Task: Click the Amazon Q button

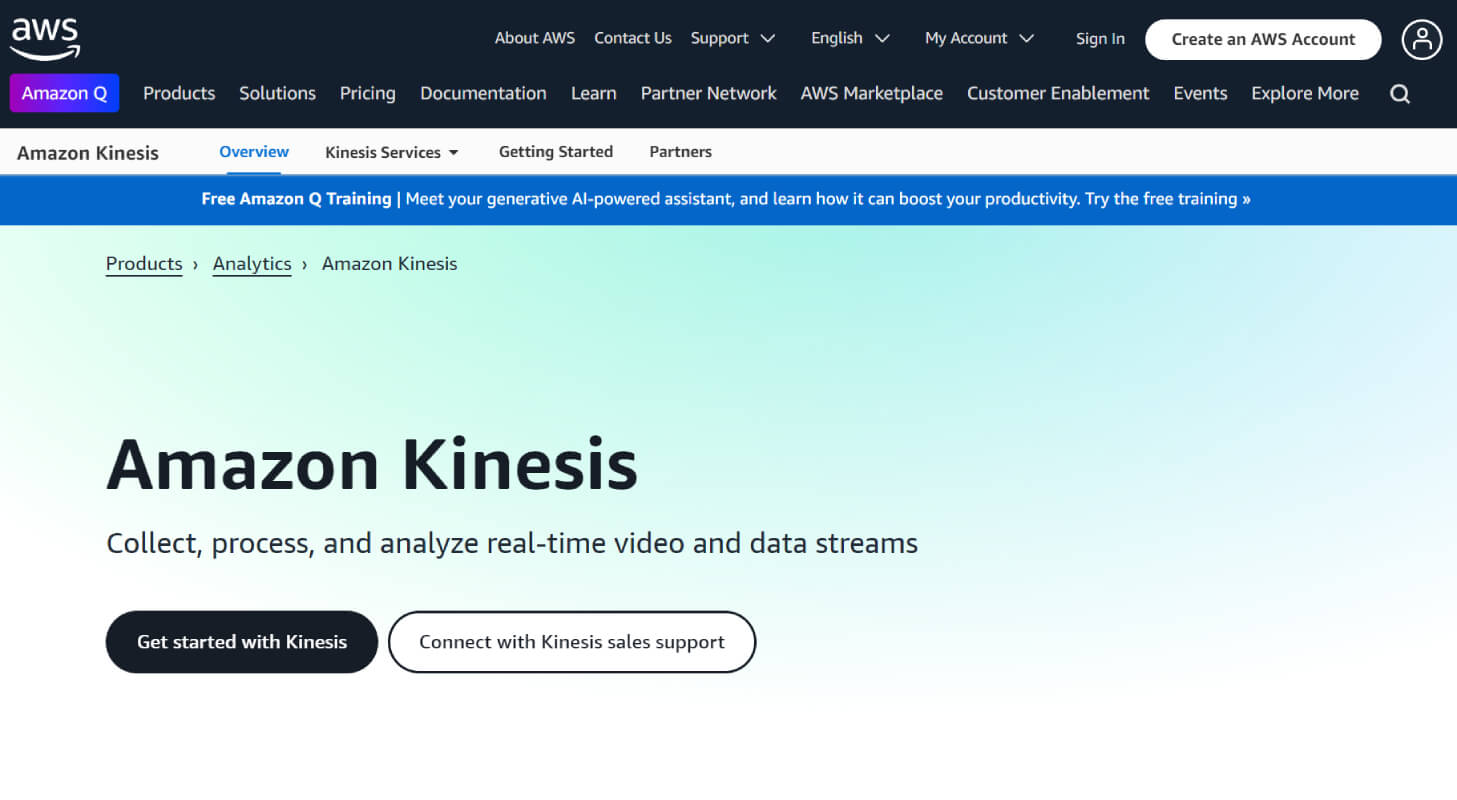Action: coord(64,93)
